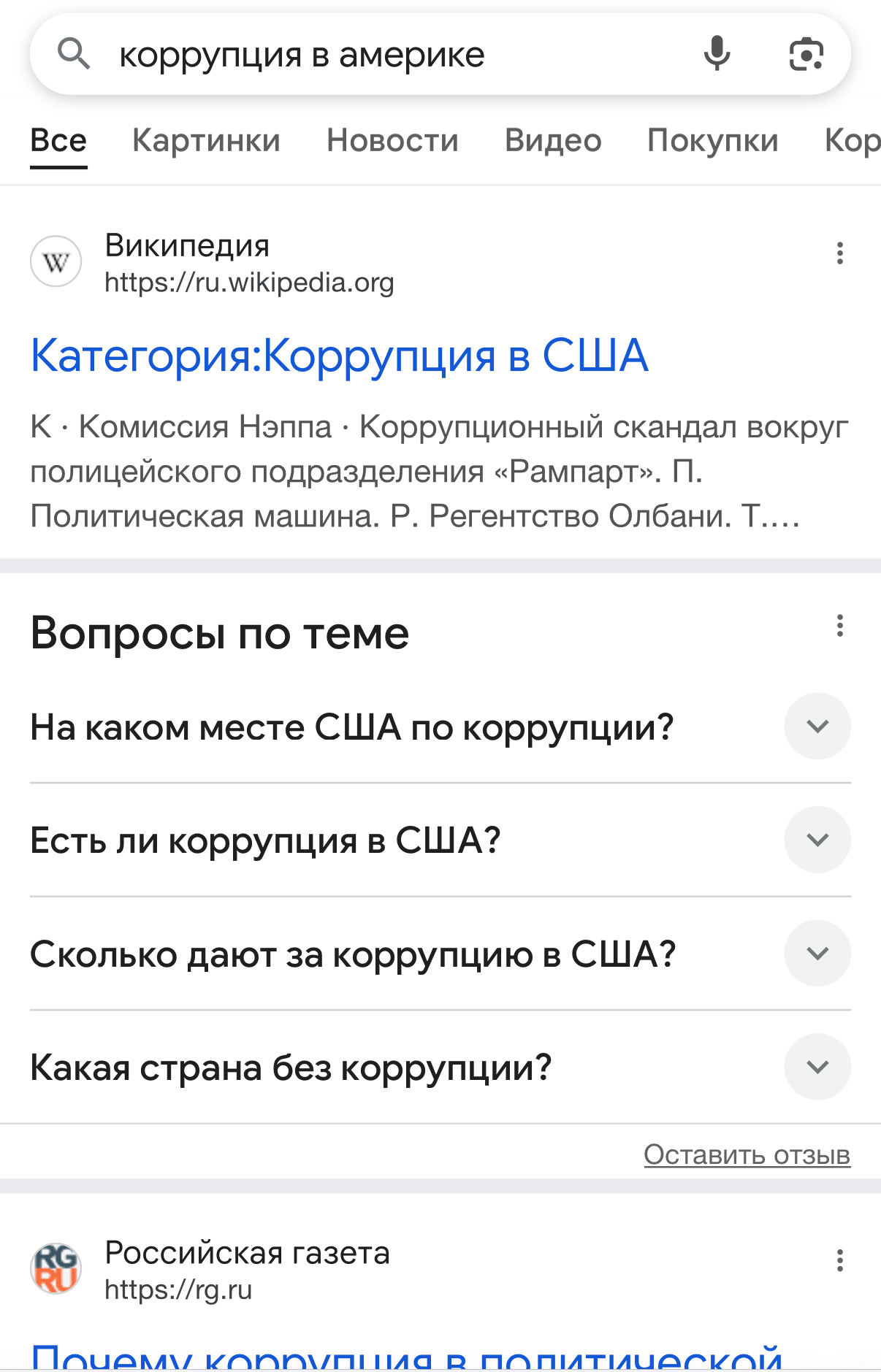
Task: Switch to the Новости tab
Action: (x=392, y=140)
